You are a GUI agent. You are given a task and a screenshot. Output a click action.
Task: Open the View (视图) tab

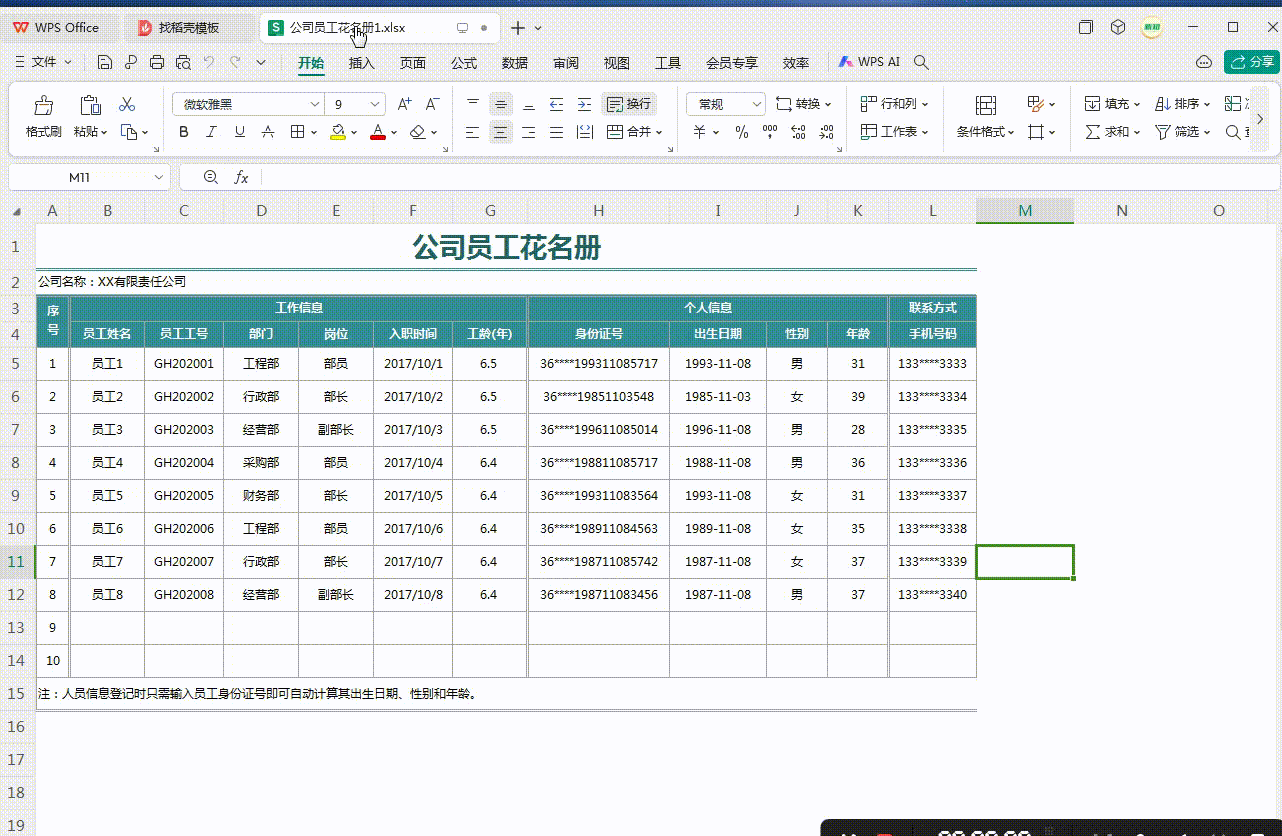tap(617, 62)
